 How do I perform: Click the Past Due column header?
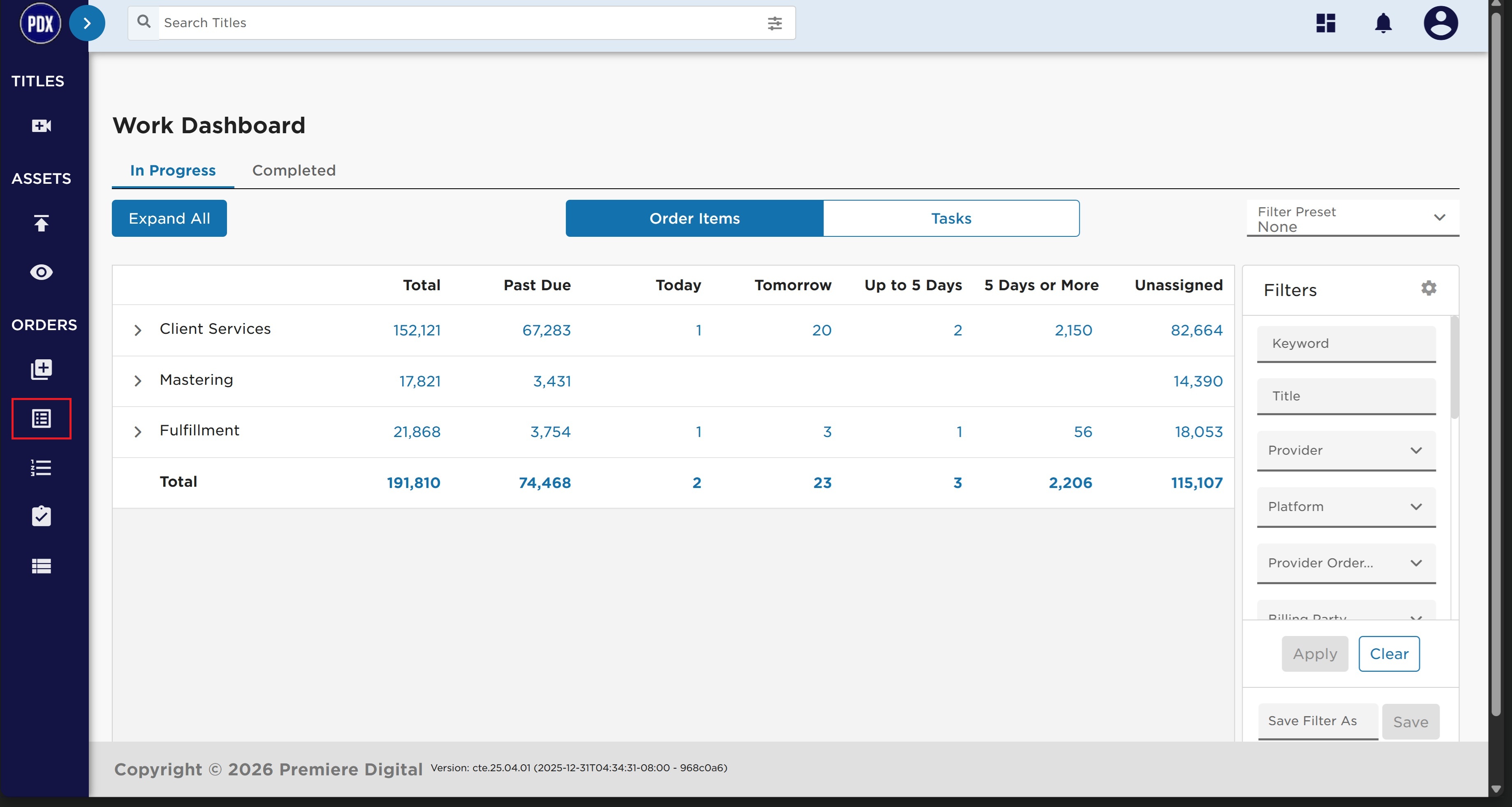(x=537, y=285)
